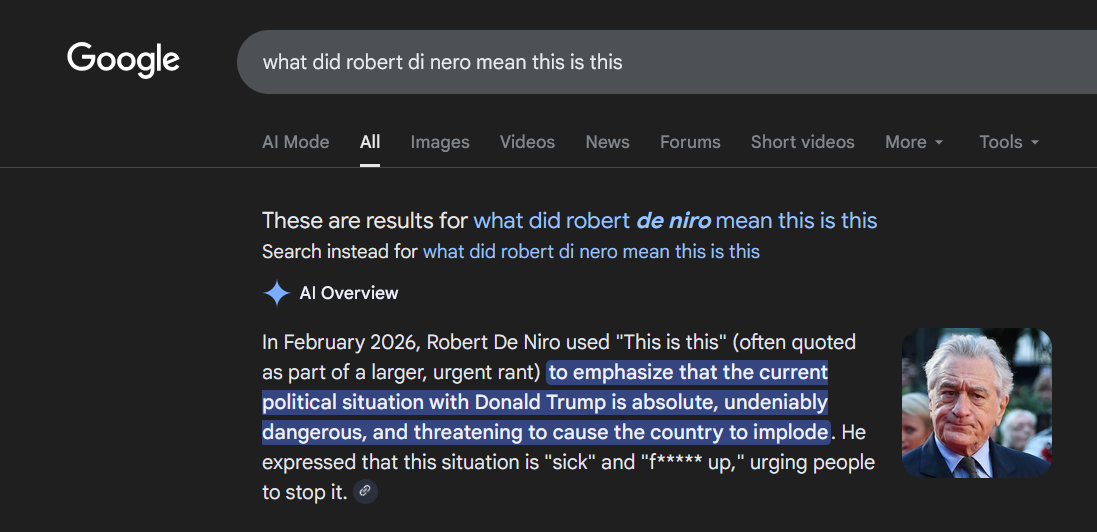This screenshot has height=532, width=1097.
Task: Switch to the AI Mode tab
Action: tap(295, 142)
